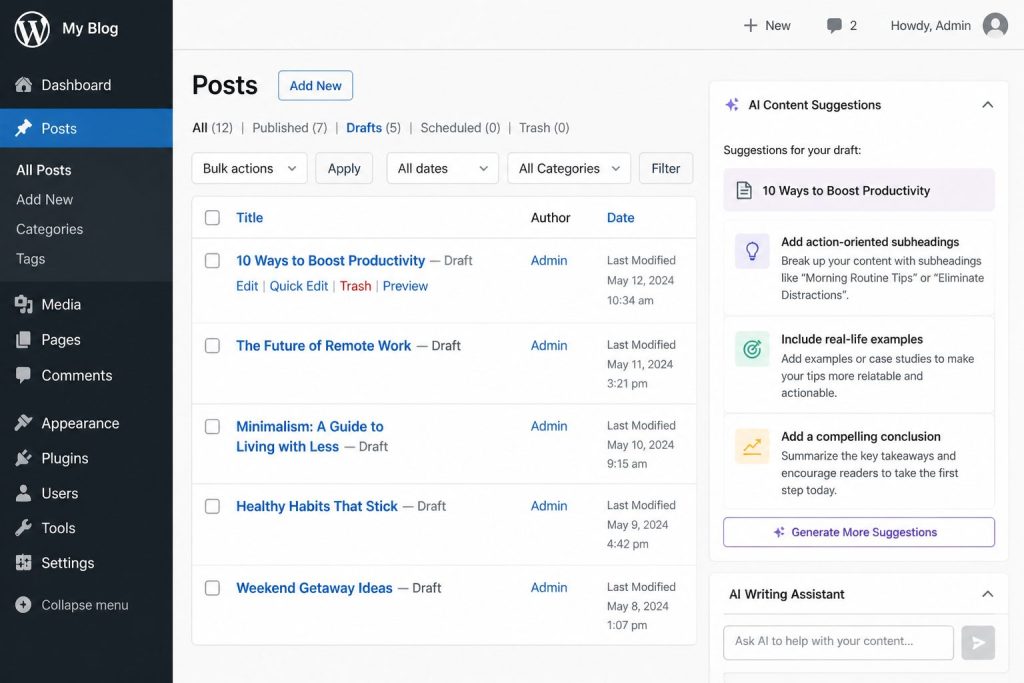Click the Appearance paintbrush icon

point(24,423)
